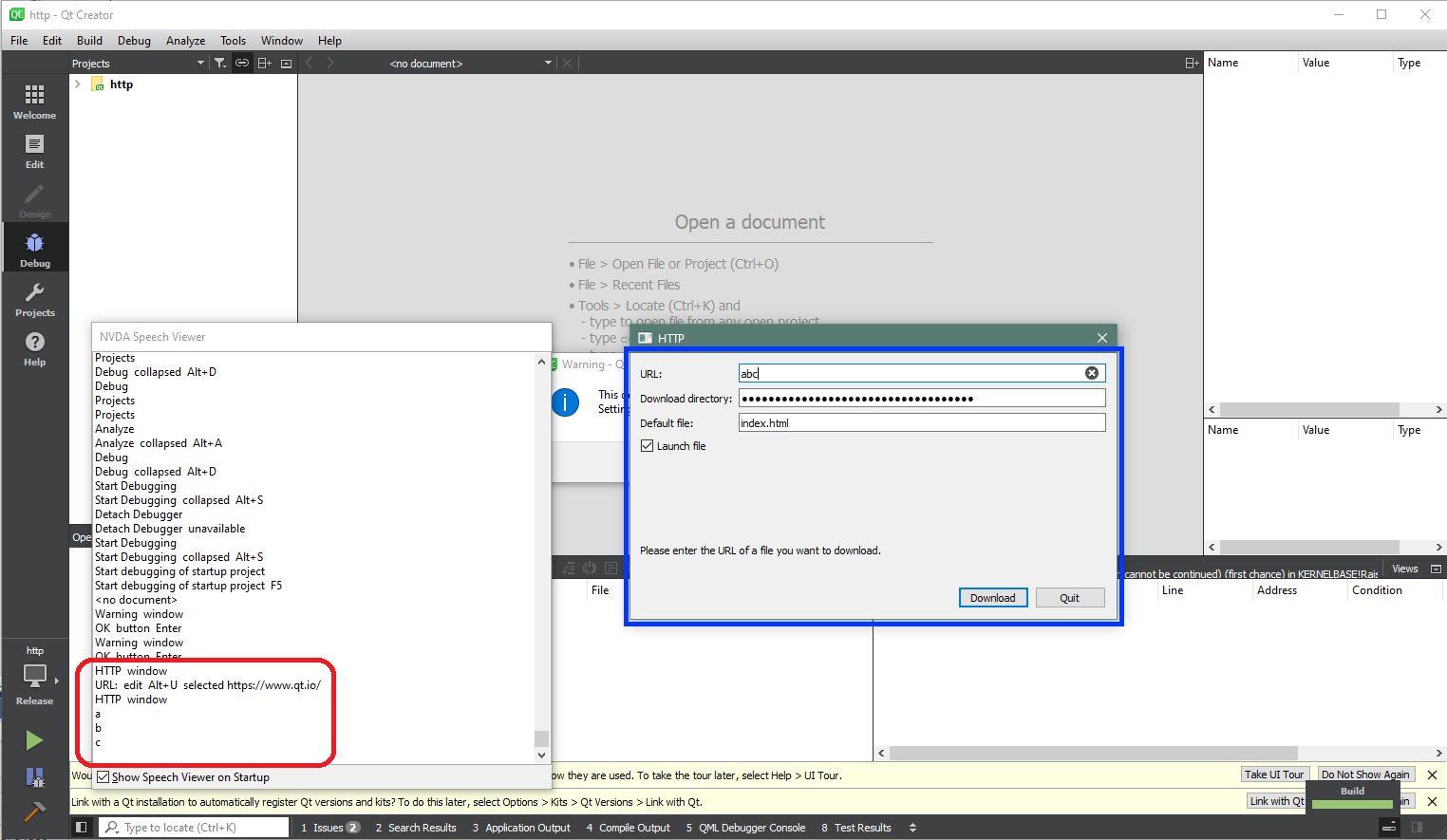The height and width of the screenshot is (840, 1447).
Task: Open the Projects mode wrench icon
Action: tap(34, 299)
